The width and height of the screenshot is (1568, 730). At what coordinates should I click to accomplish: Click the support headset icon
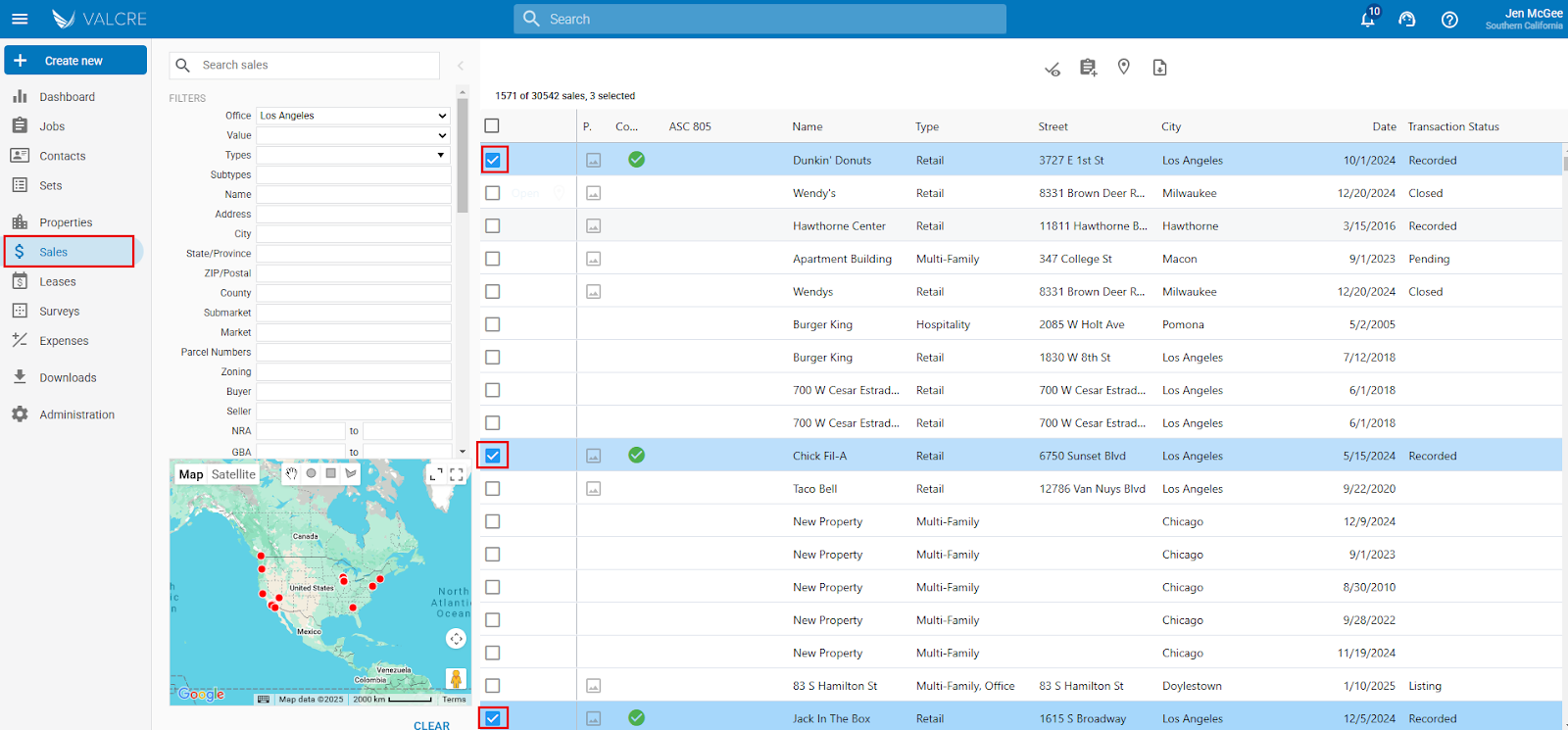[x=1407, y=19]
